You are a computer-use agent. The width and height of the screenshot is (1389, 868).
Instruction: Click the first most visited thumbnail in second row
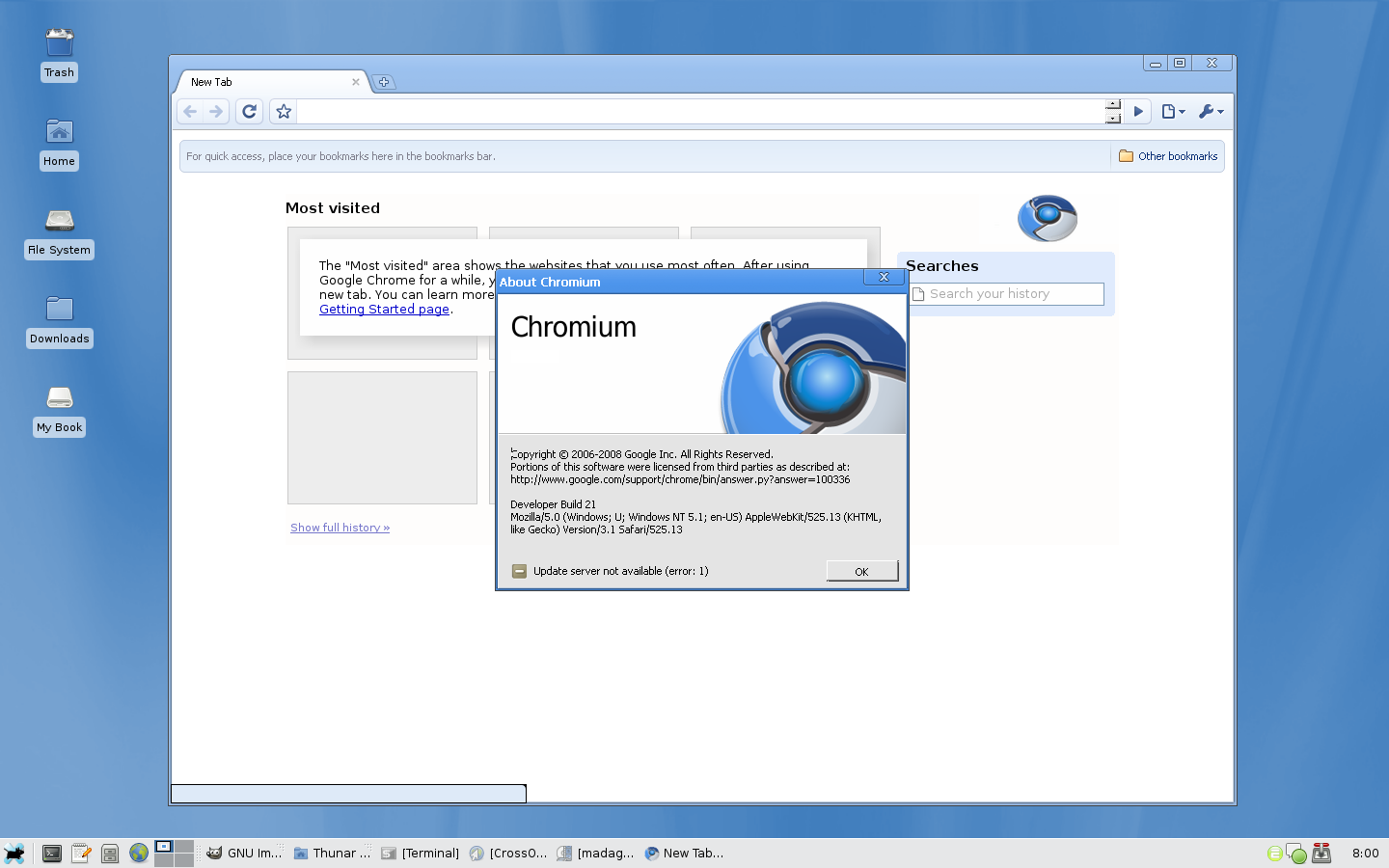click(x=382, y=438)
